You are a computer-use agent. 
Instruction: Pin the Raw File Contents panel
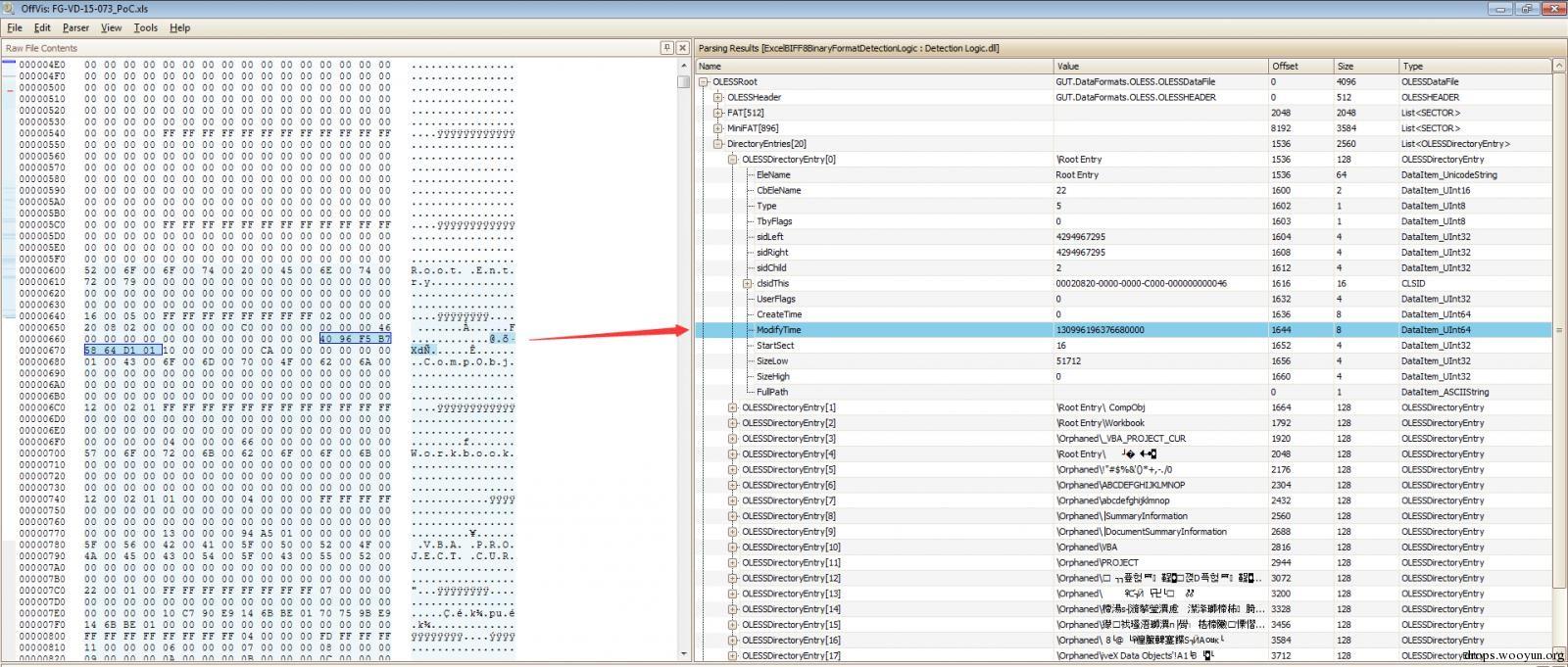[x=666, y=48]
